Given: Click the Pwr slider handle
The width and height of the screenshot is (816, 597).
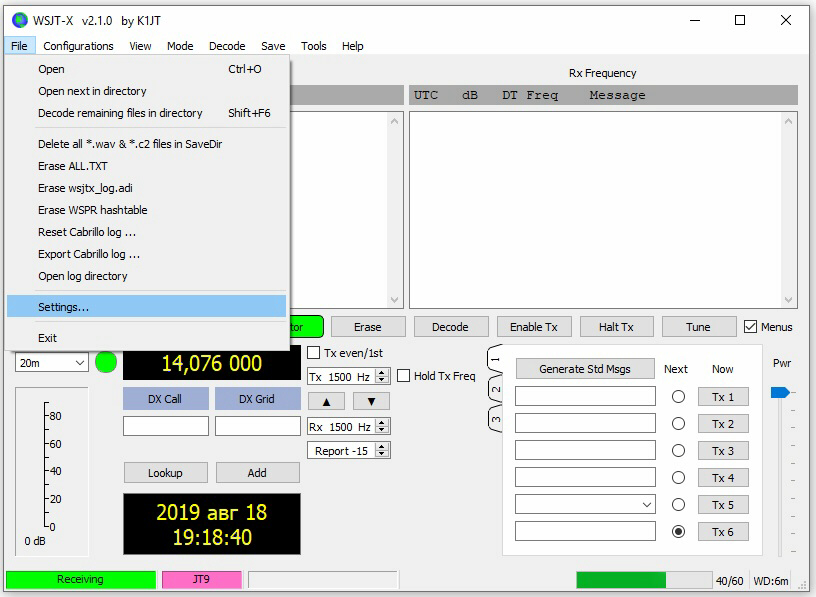Looking at the screenshot, I should pos(780,392).
